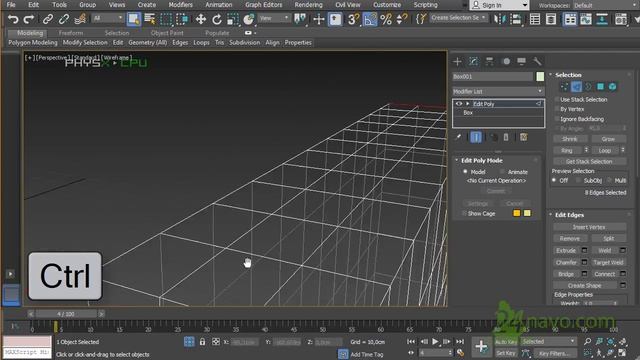Select the Model radio button
Screen dimensions: 640x360
point(465,172)
